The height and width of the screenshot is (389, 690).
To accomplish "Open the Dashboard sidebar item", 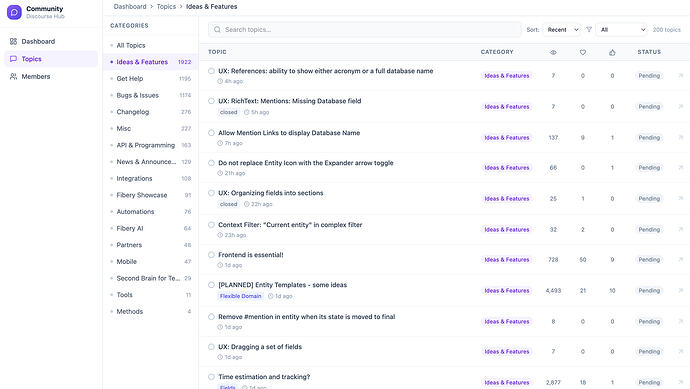I will 51,41.
